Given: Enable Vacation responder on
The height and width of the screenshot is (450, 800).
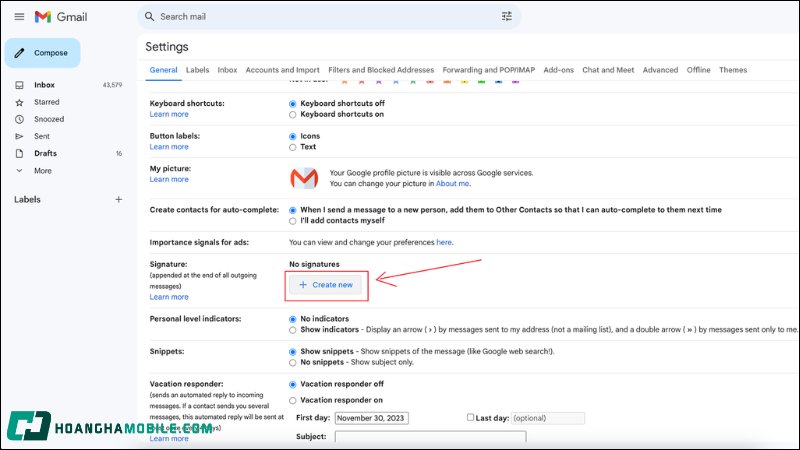Looking at the screenshot, I should (292, 400).
